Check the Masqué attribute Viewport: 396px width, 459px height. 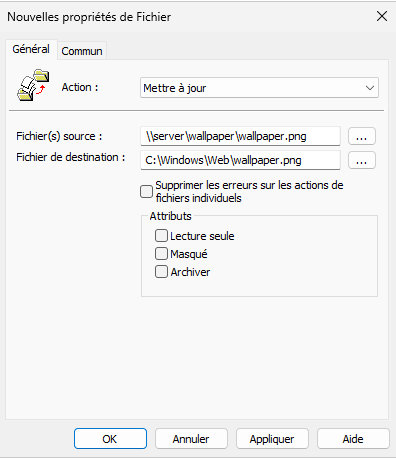point(161,254)
